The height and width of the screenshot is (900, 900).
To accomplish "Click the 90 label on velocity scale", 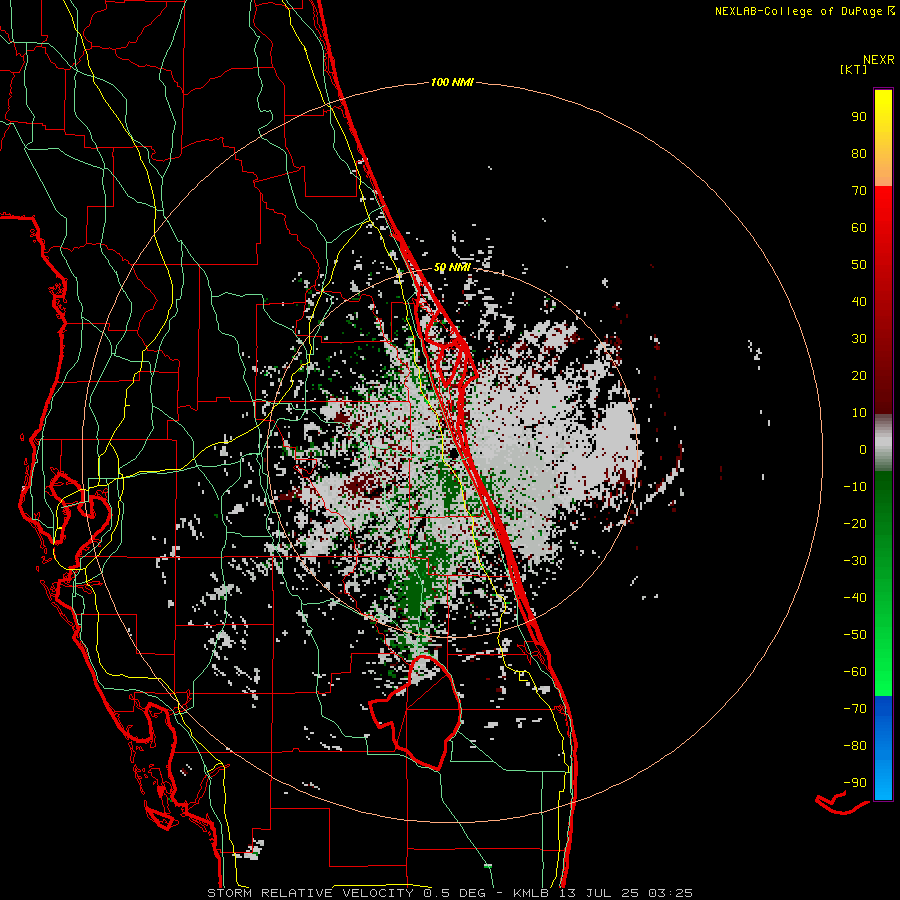I will click(859, 117).
